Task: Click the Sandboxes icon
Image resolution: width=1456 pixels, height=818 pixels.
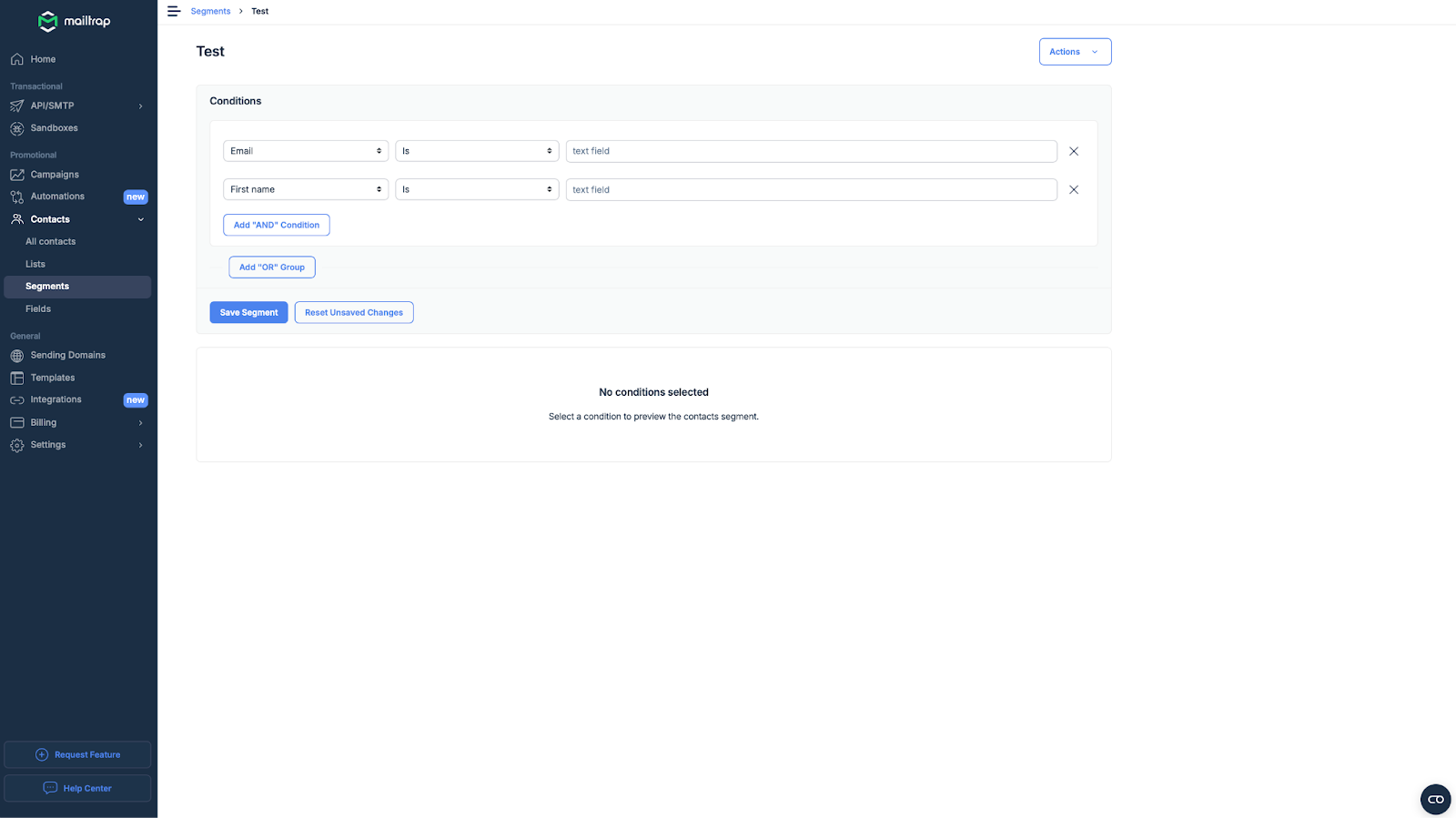Action: [17, 128]
